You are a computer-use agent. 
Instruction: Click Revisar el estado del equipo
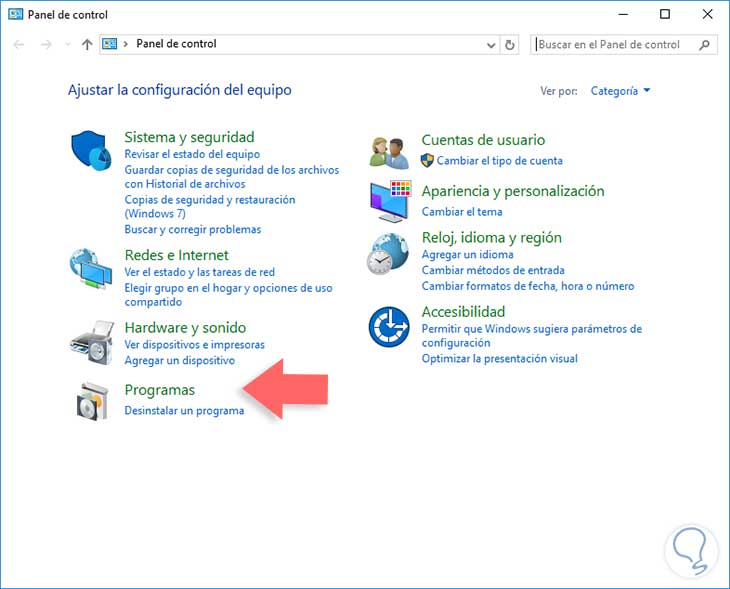(x=192, y=154)
